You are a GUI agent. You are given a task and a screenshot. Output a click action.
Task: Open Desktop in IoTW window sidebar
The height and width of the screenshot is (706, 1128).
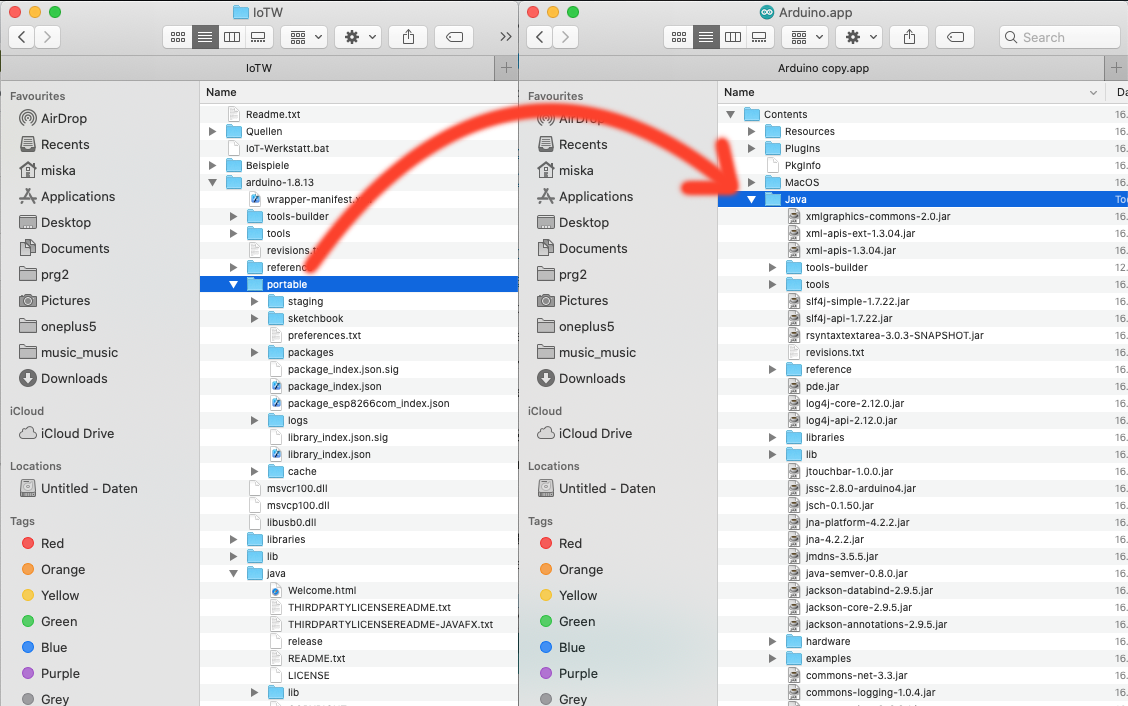(65, 222)
